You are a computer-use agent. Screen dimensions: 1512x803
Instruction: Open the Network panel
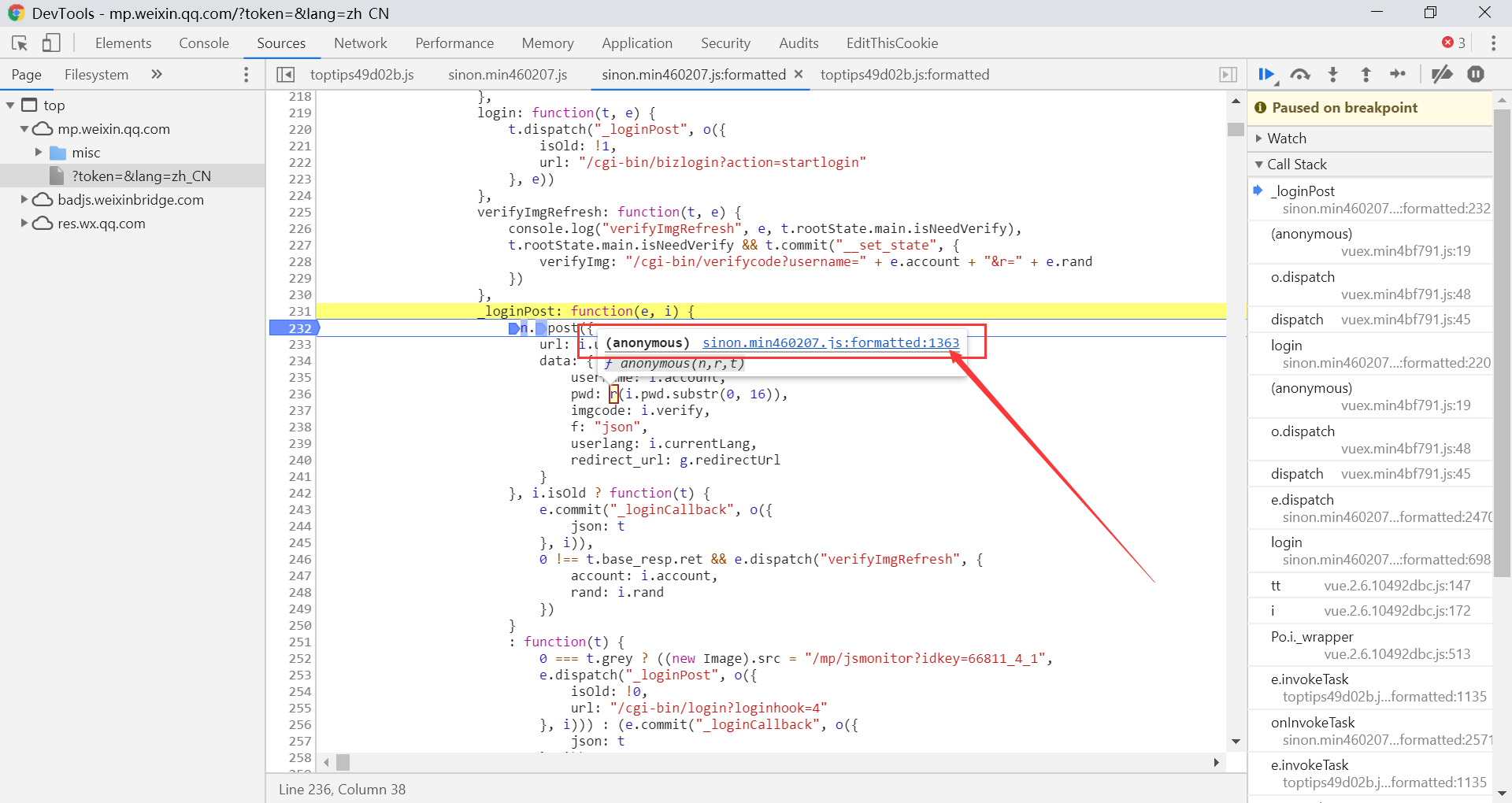(361, 43)
